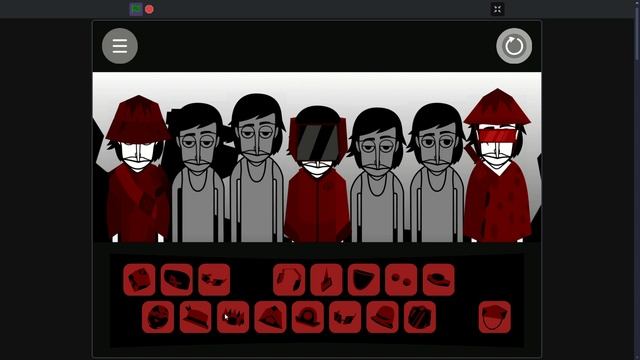Select the bottom-row angular glasses icon
The height and width of the screenshot is (360, 640).
pos(345,317)
